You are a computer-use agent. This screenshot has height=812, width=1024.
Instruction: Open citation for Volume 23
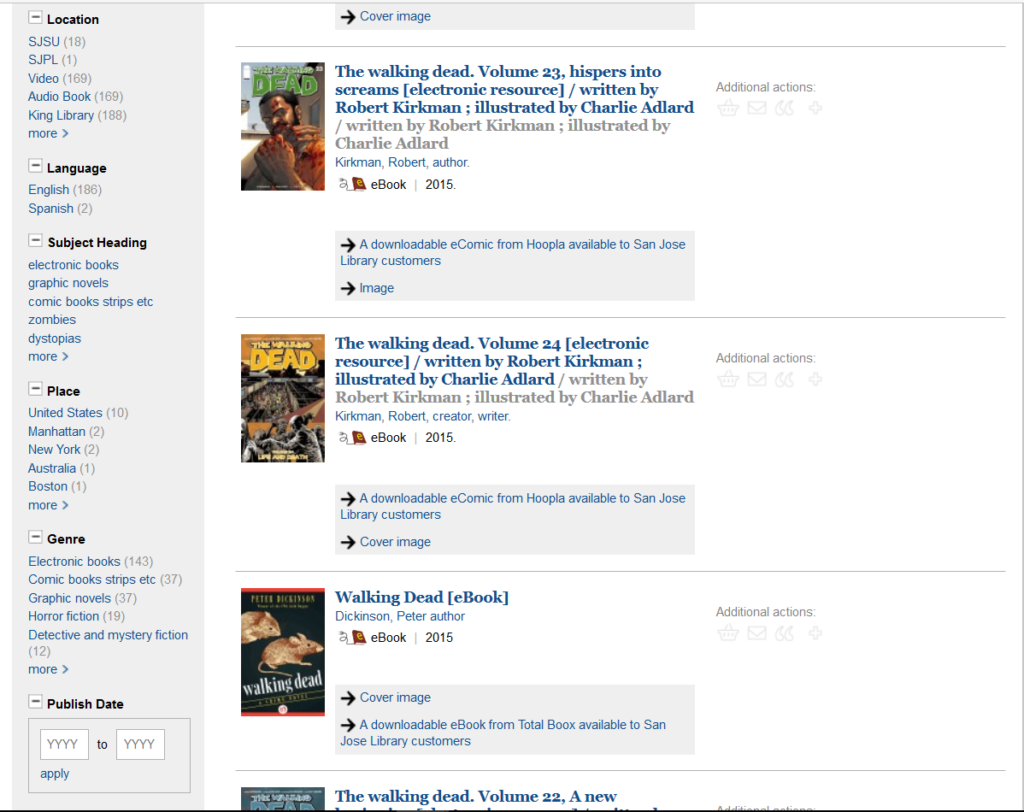click(x=784, y=108)
